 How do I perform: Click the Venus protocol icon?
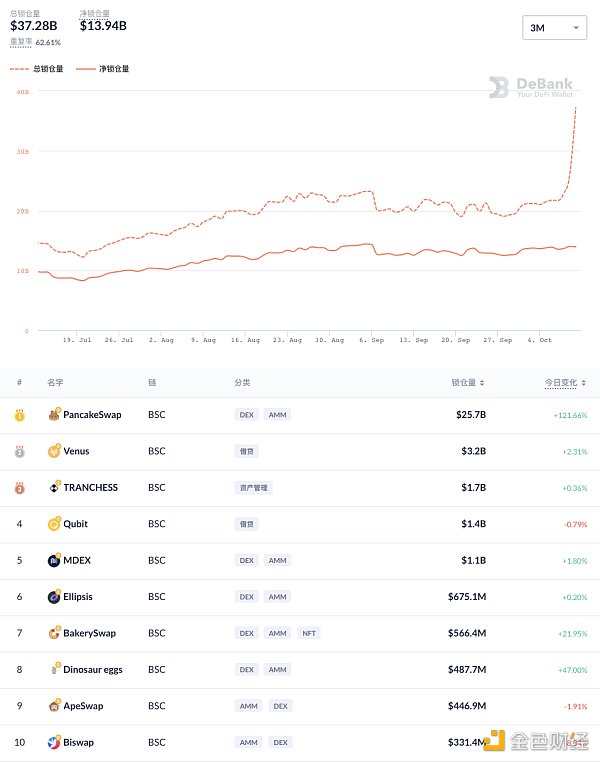(x=54, y=451)
